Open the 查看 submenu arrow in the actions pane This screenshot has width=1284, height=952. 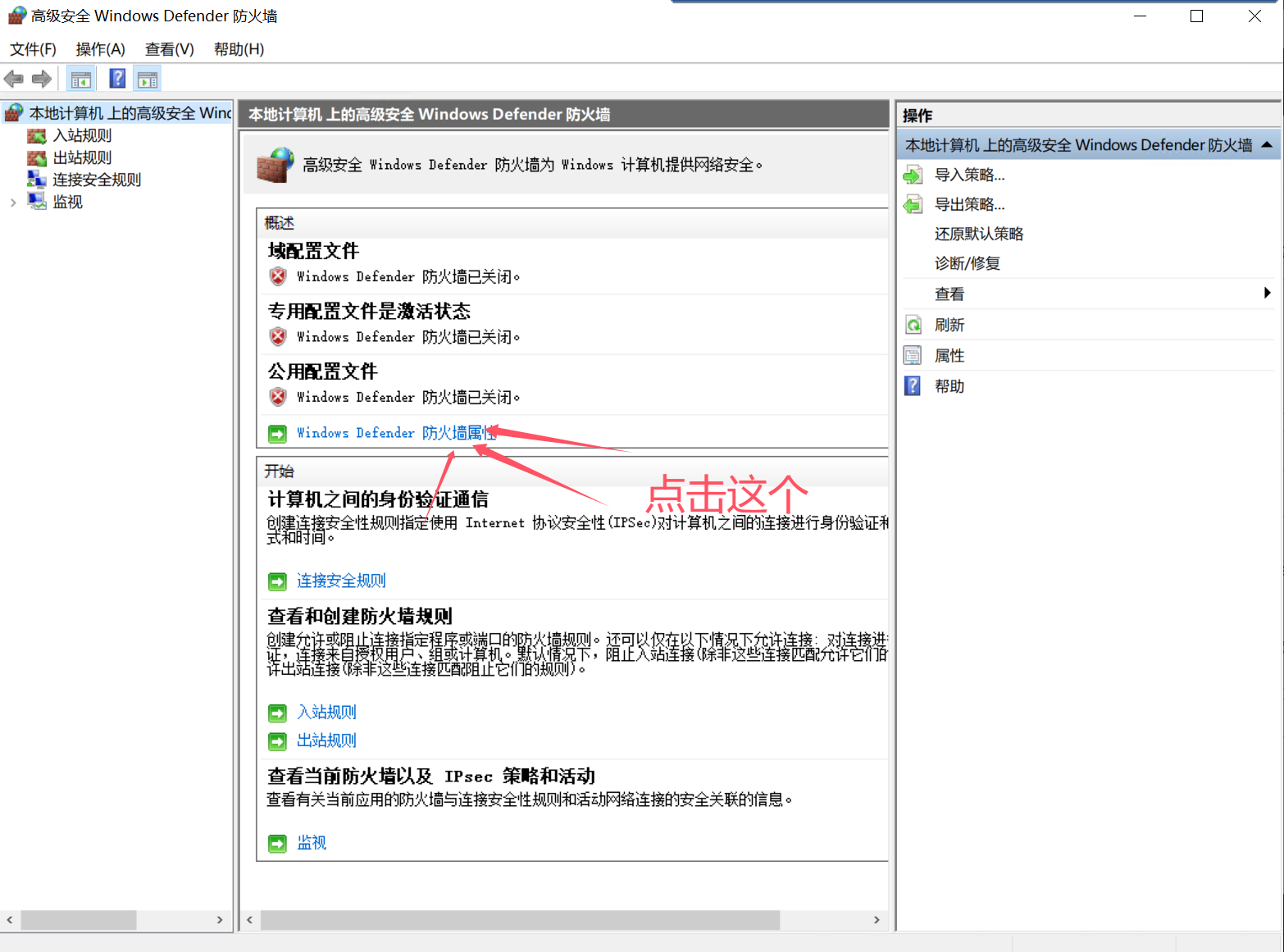click(x=1268, y=293)
